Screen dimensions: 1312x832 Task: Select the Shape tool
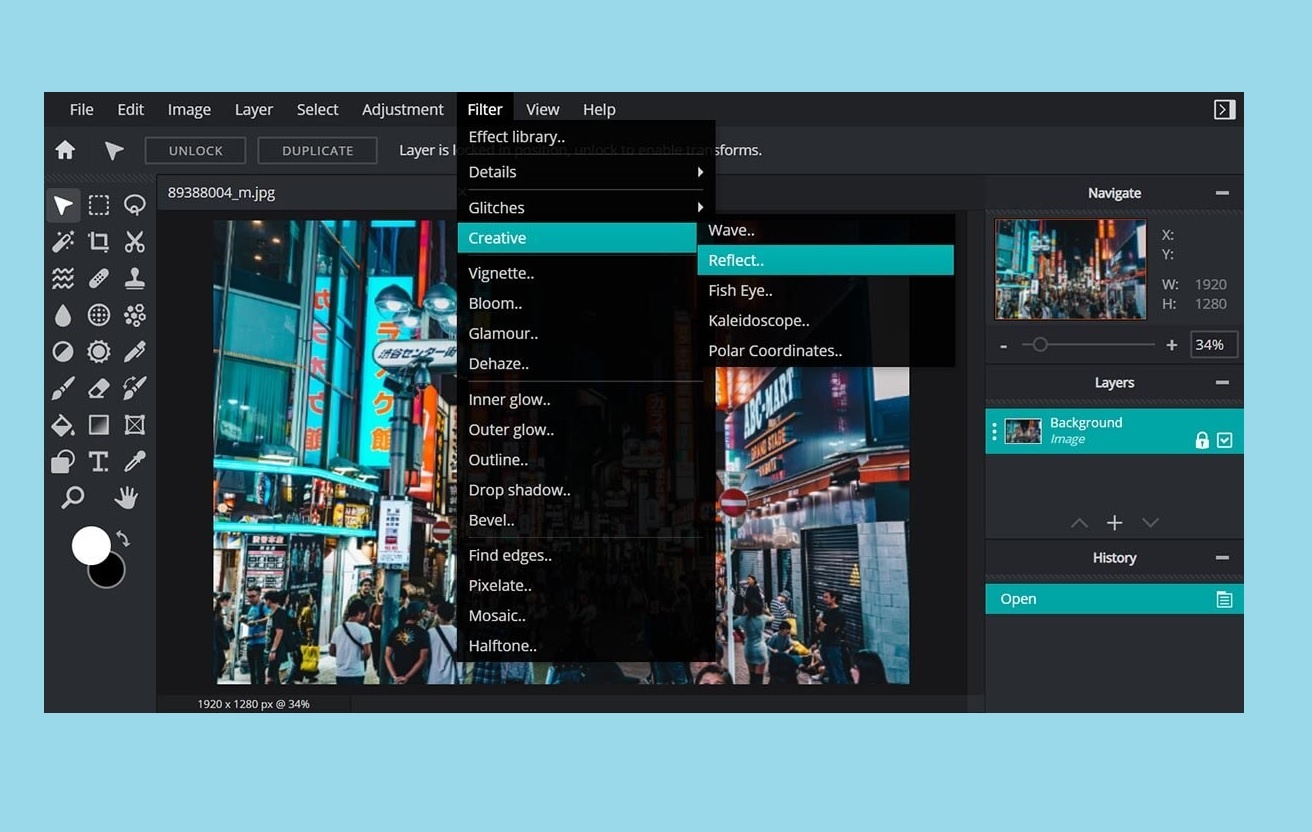pyautogui.click(x=63, y=461)
